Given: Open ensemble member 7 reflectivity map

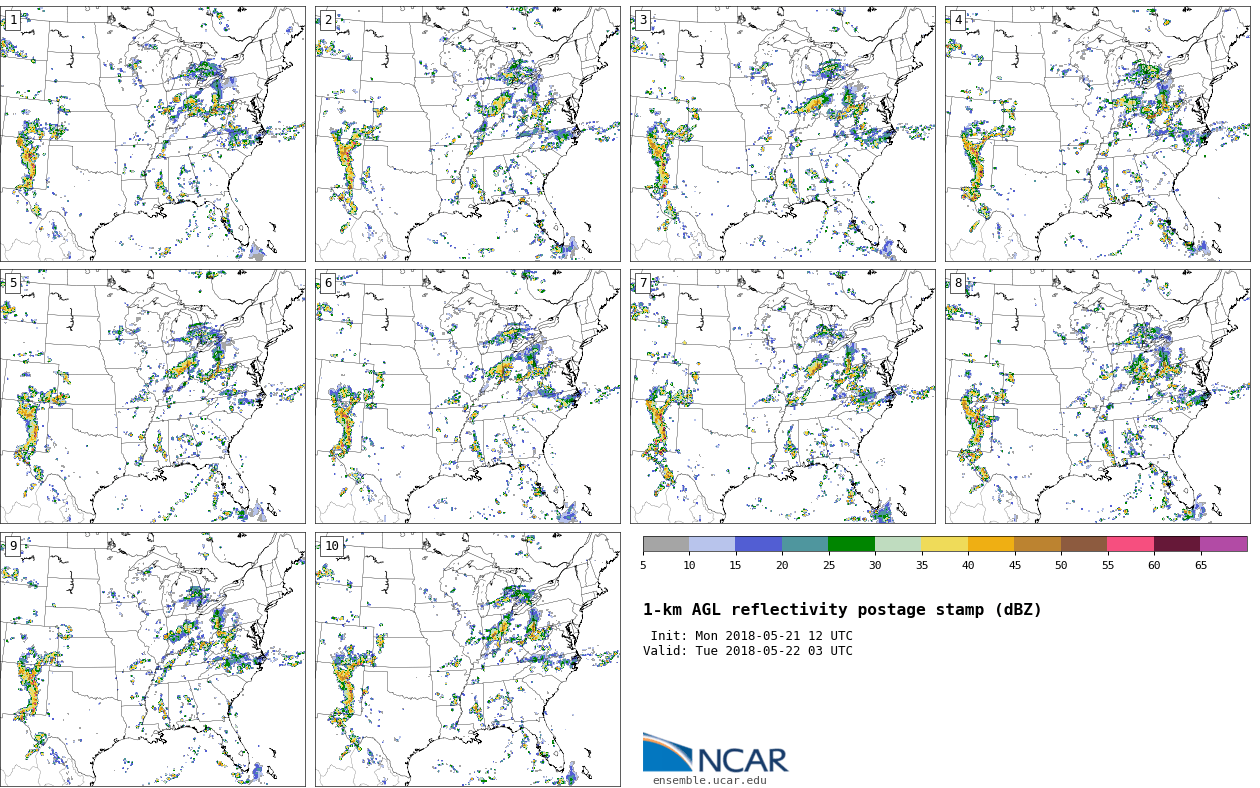Looking at the screenshot, I should pyautogui.click(x=782, y=396).
